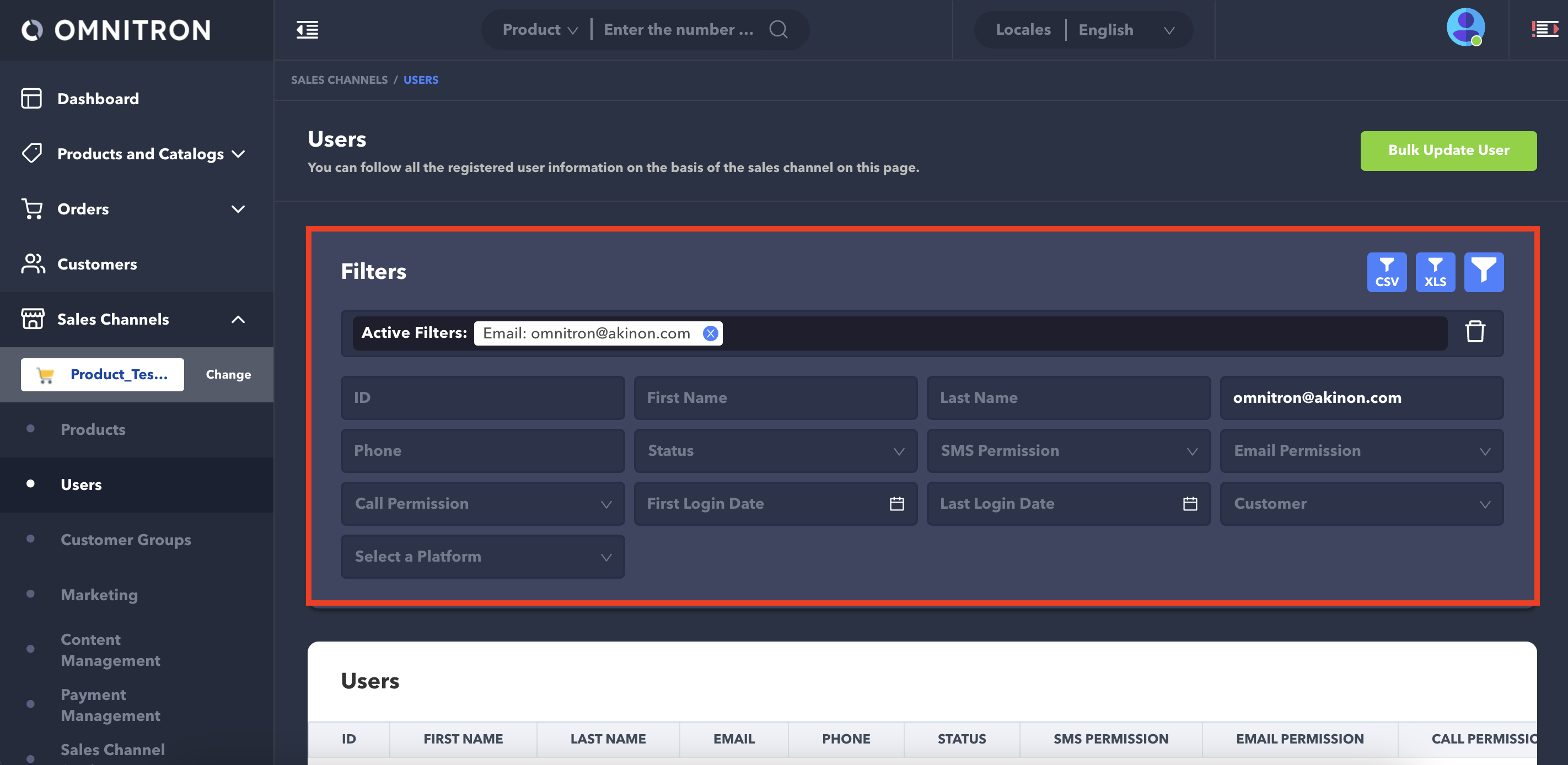The height and width of the screenshot is (765, 1568).
Task: Click the CSV export filter icon
Action: point(1386,272)
